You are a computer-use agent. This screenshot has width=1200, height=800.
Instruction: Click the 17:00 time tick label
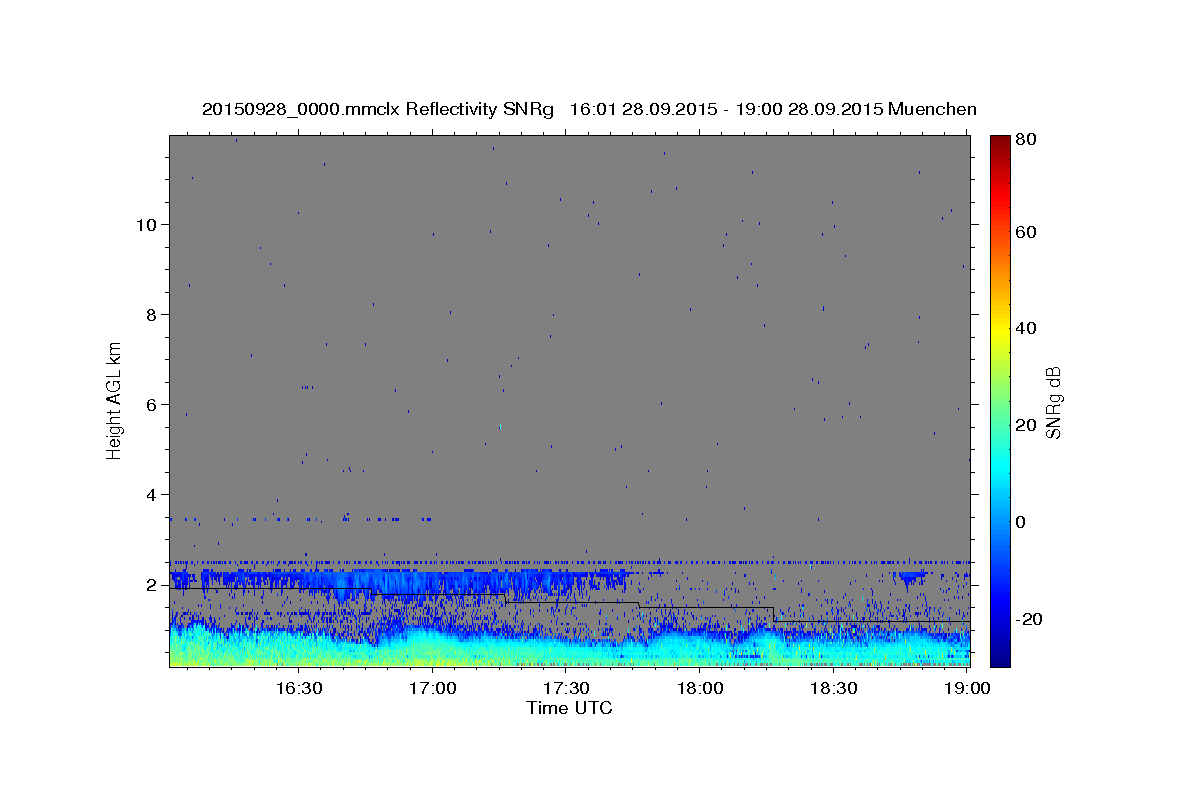[x=432, y=689]
